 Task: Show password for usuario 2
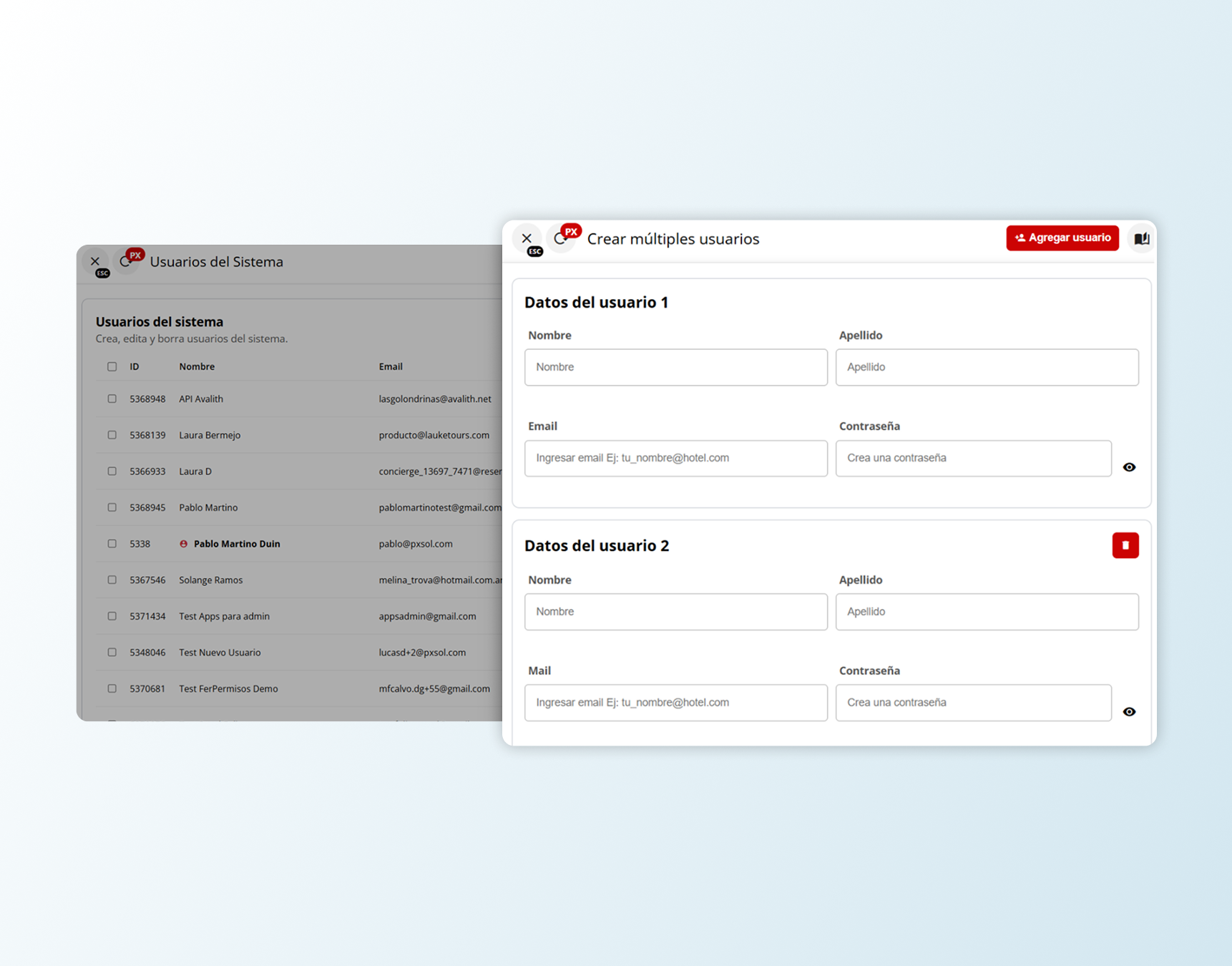(1129, 712)
